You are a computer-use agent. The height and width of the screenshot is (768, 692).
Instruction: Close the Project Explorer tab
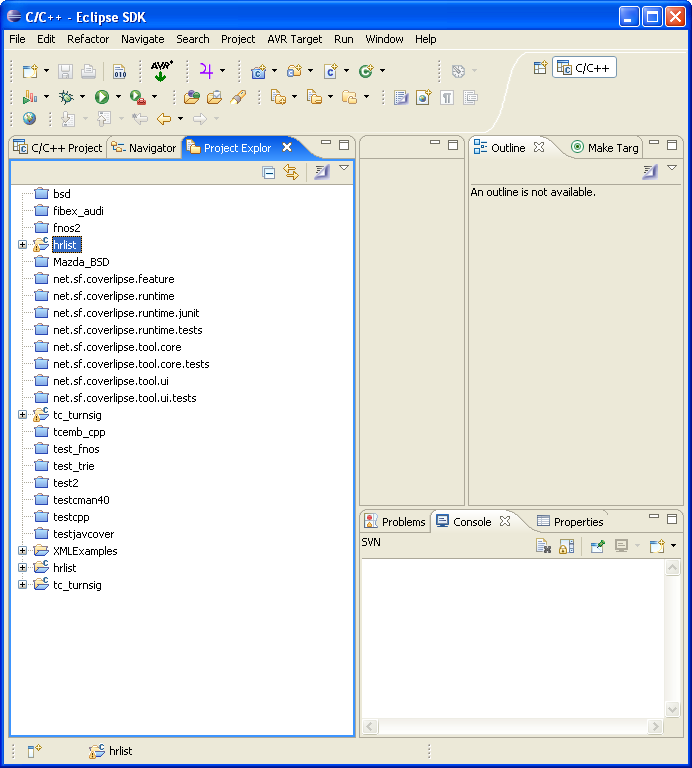pos(287,147)
